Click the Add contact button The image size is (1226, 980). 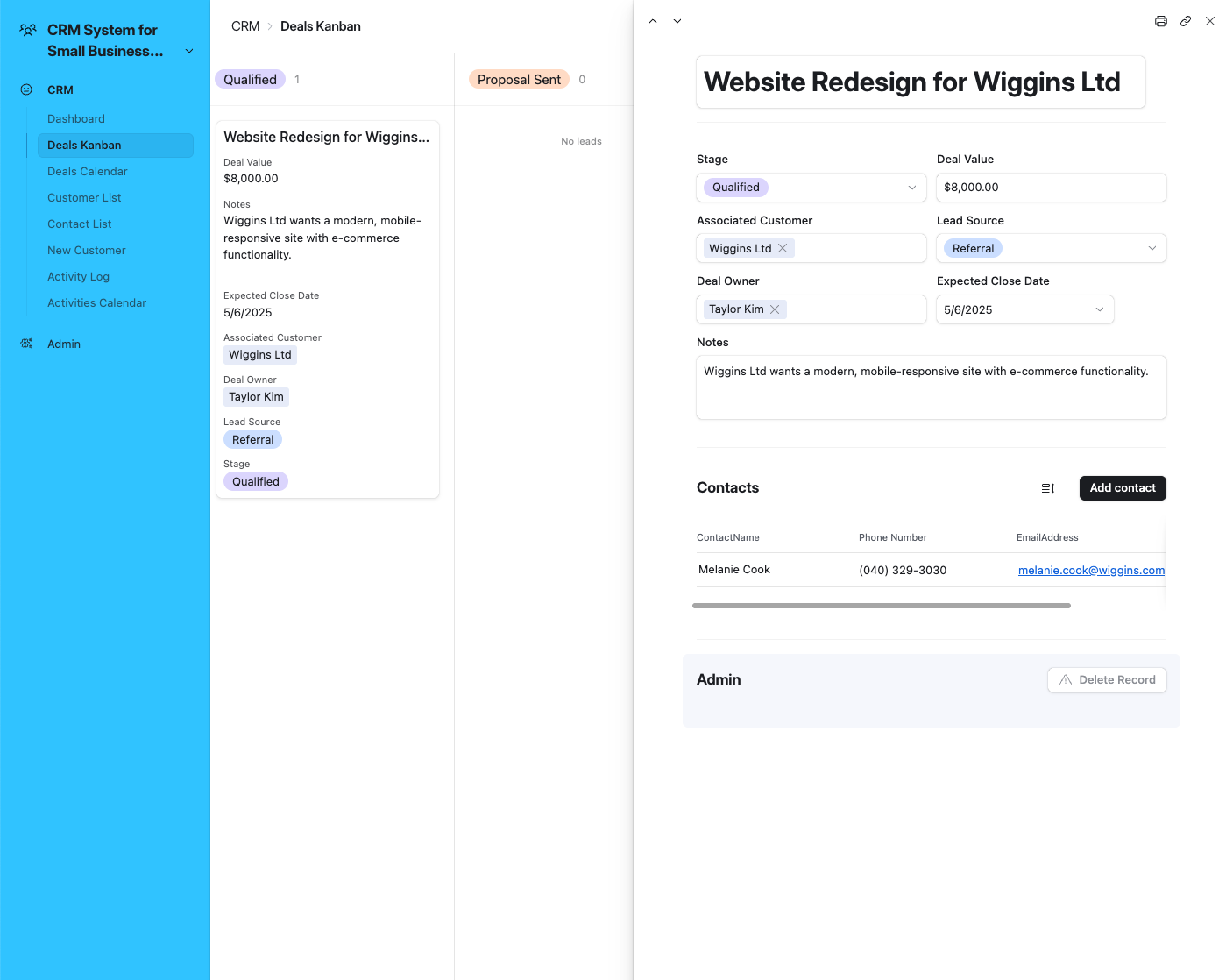click(x=1123, y=488)
